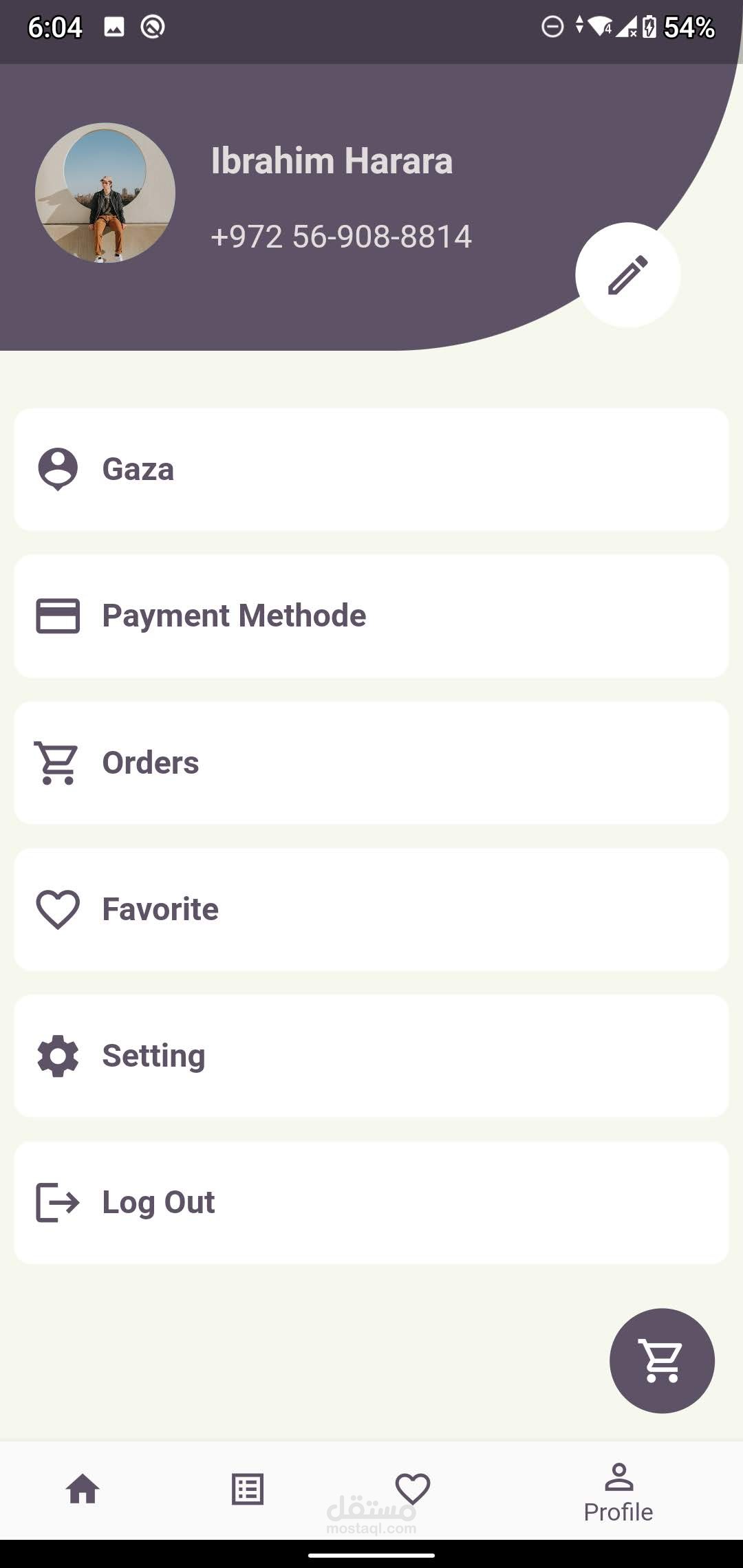Image resolution: width=743 pixels, height=1568 pixels.
Task: Open the Favorite menu entry
Action: point(371,909)
